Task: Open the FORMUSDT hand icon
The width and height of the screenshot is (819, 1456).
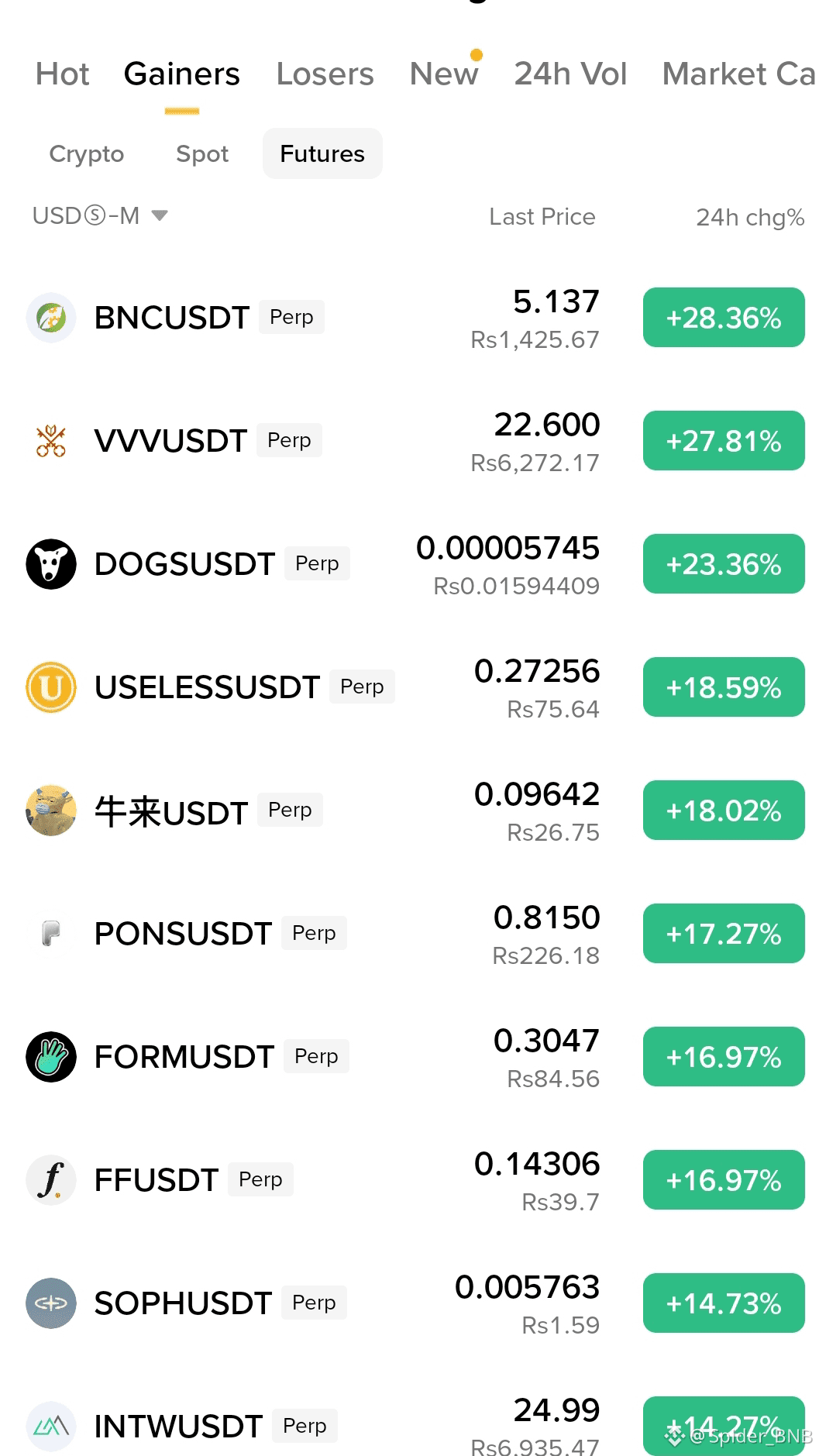Action: [51, 1057]
